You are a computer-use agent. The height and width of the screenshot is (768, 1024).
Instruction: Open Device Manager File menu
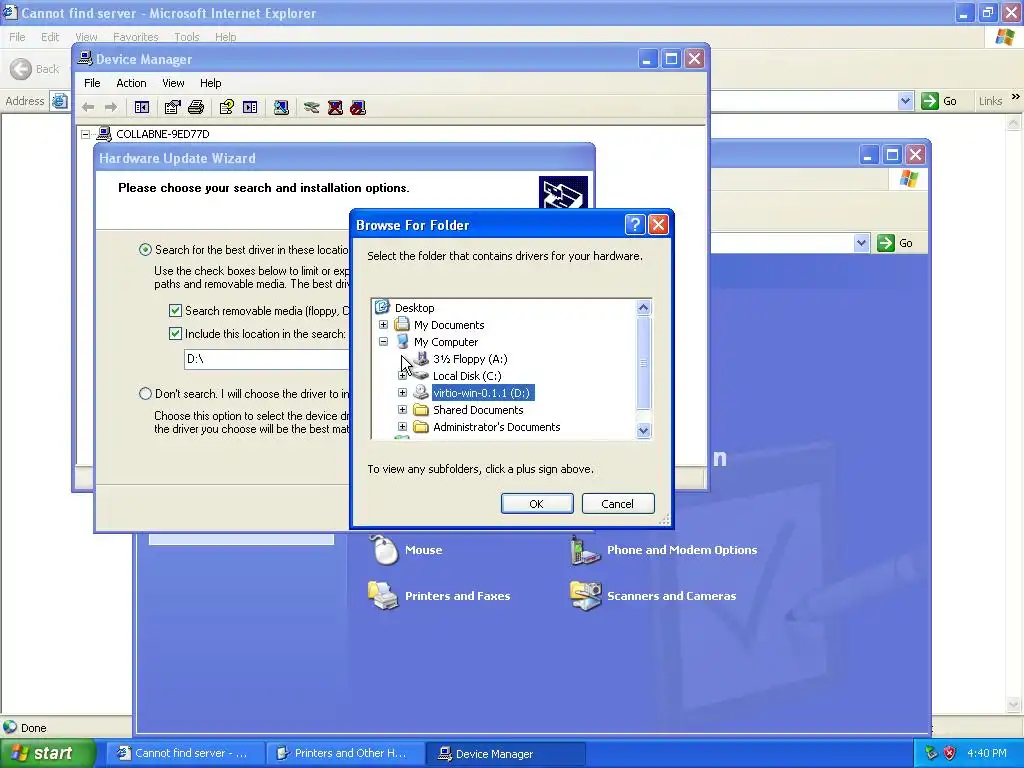coord(92,83)
